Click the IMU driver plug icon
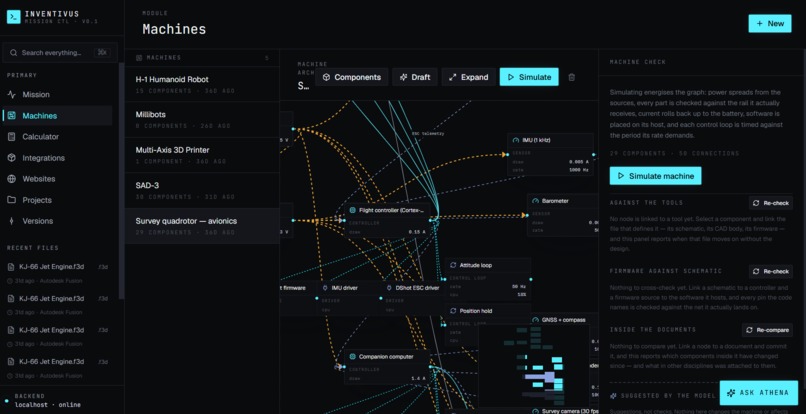 point(325,288)
